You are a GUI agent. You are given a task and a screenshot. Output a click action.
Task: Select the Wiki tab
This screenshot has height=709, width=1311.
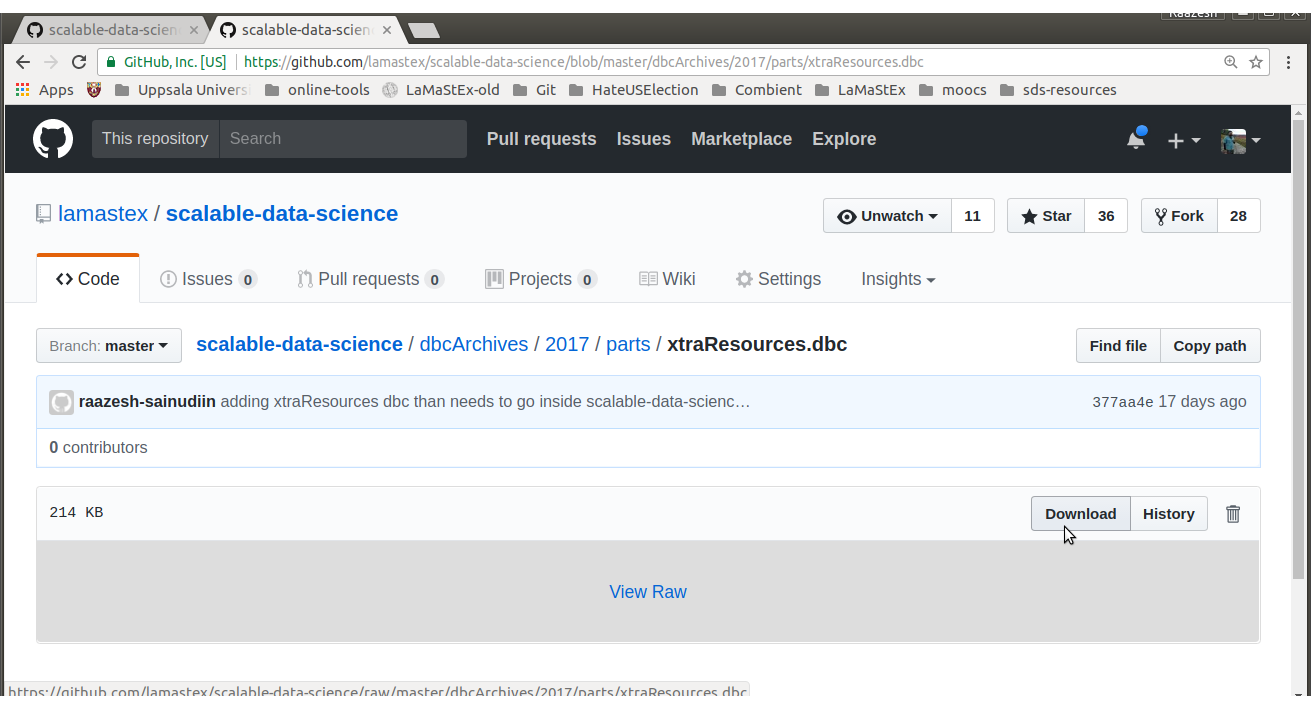point(667,279)
